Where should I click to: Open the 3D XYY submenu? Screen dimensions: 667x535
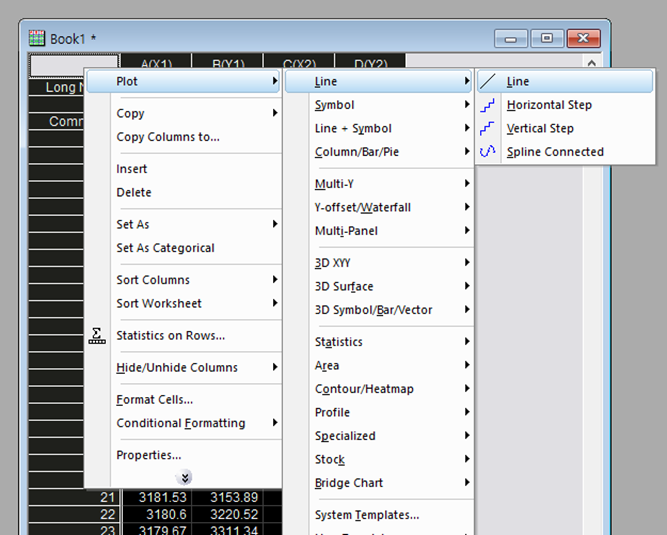tap(379, 263)
